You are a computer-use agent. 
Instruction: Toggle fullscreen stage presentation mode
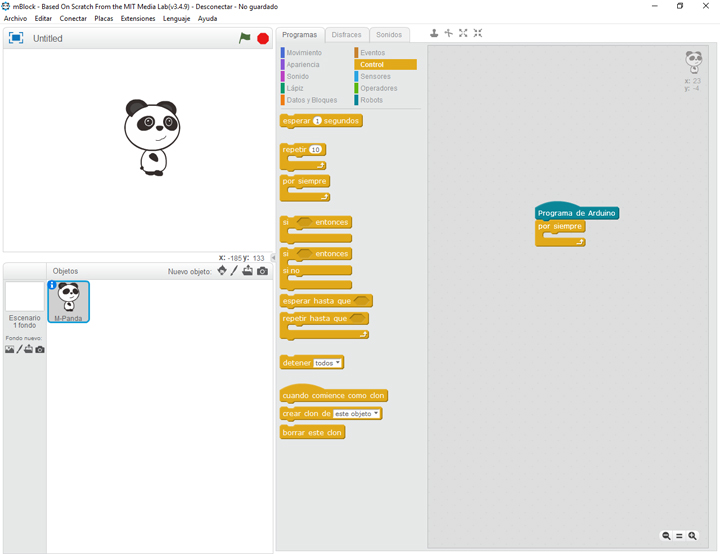coord(16,38)
